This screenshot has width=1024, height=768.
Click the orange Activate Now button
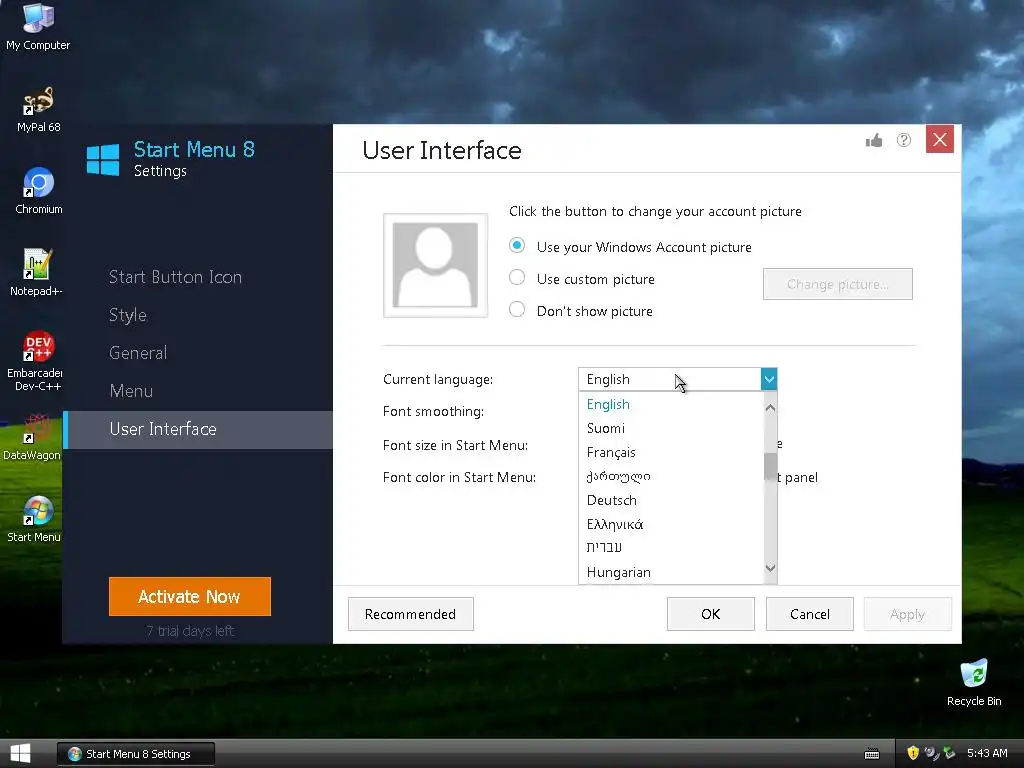189,596
